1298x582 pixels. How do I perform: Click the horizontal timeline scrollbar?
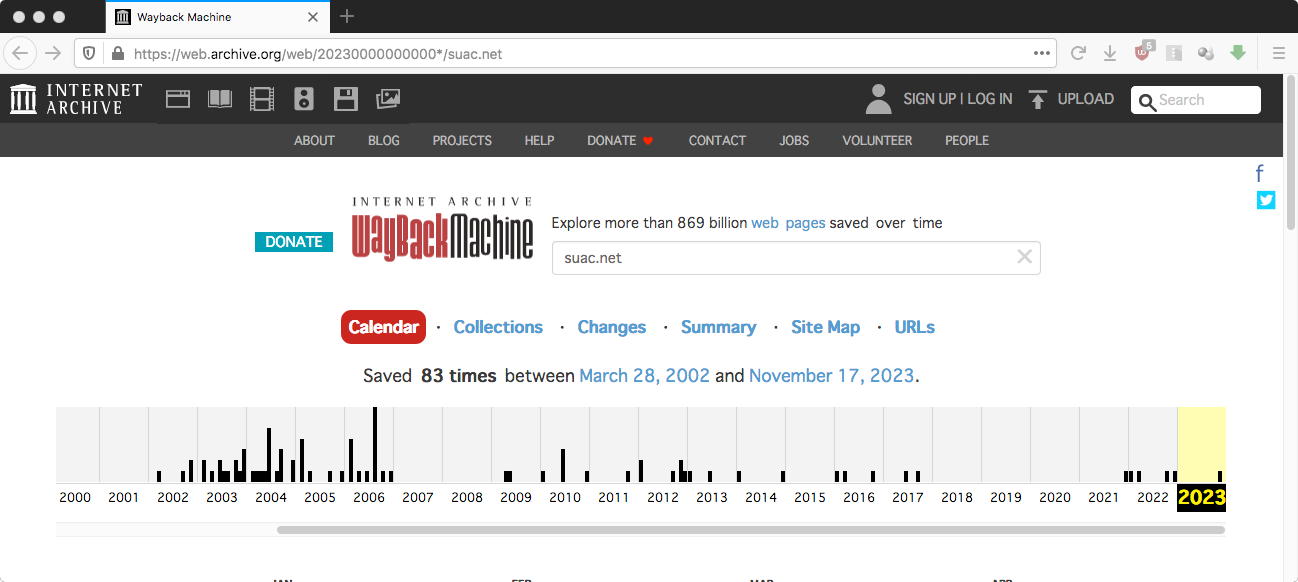pos(751,530)
